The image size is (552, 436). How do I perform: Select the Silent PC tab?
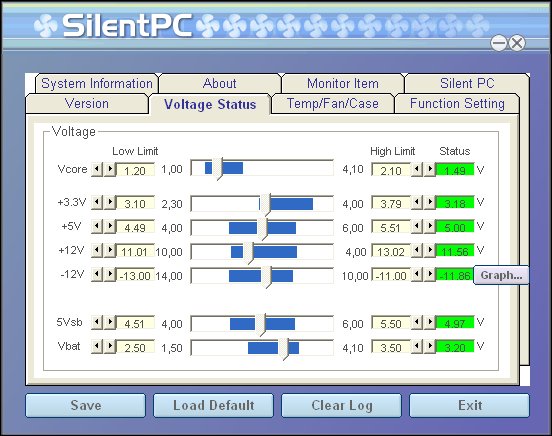tap(467, 83)
